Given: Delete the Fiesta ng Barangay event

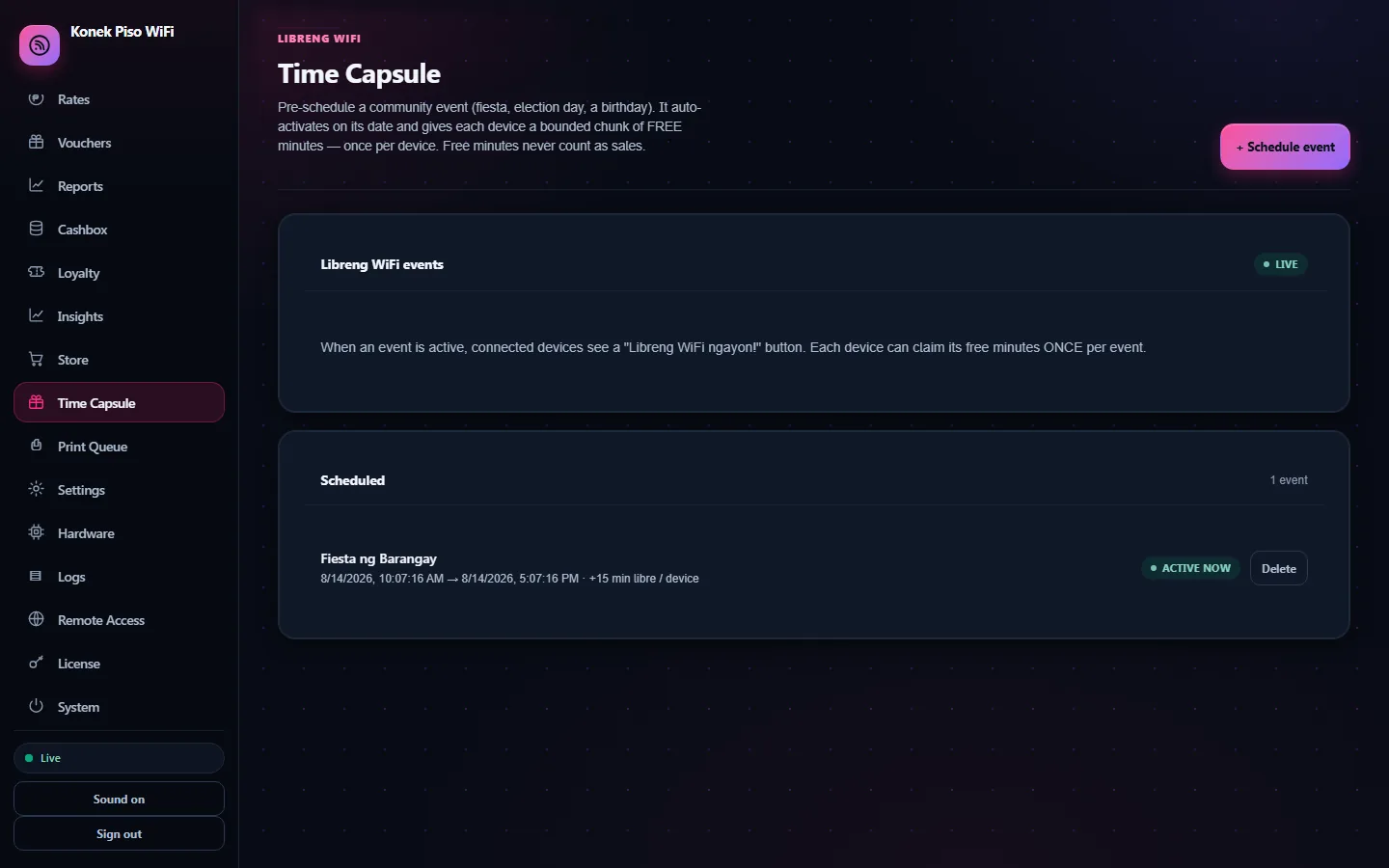Looking at the screenshot, I should pyautogui.click(x=1279, y=568).
